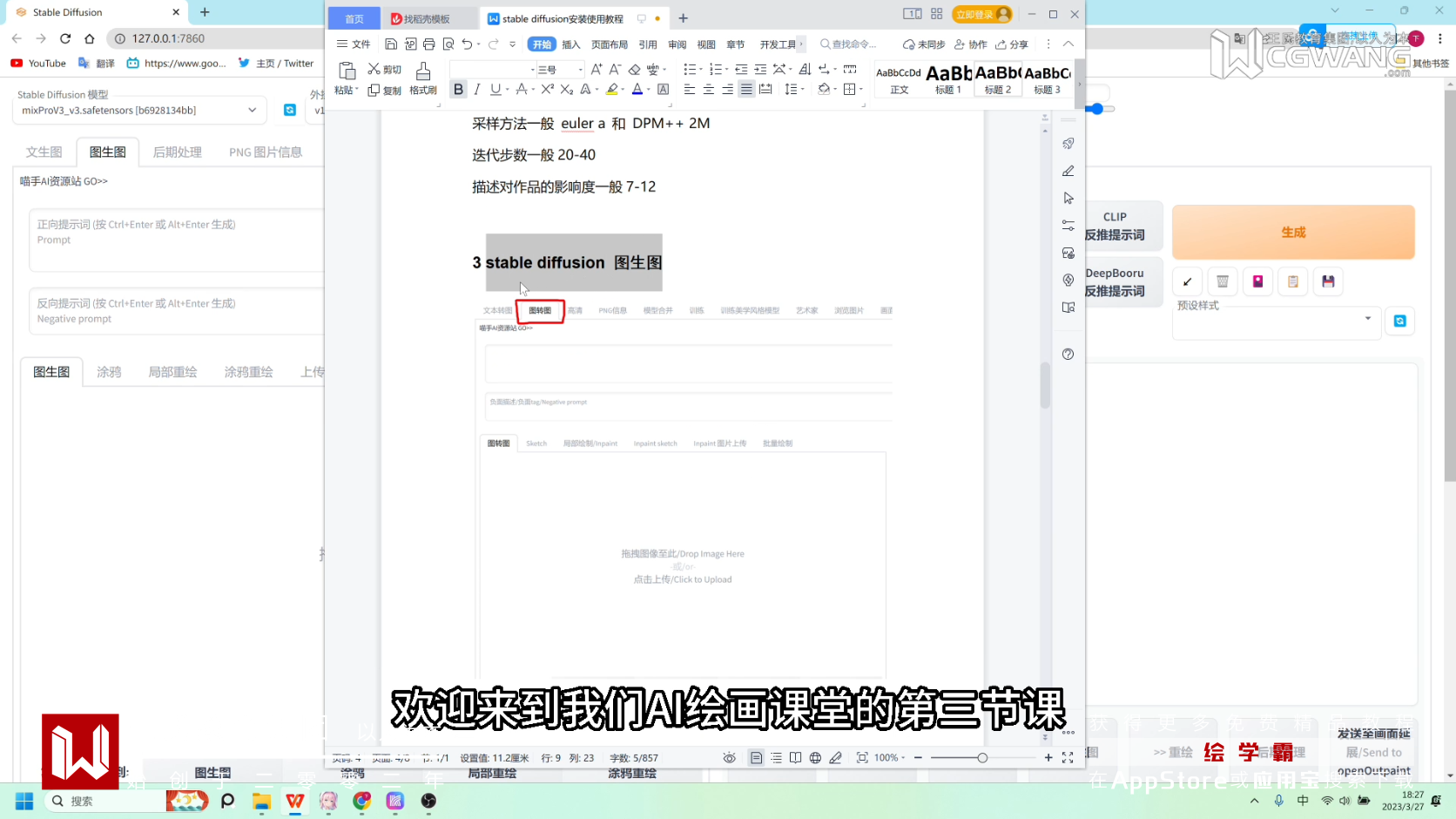The height and width of the screenshot is (819, 1456).
Task: Apply italic formatting in WPS
Action: pos(477,89)
